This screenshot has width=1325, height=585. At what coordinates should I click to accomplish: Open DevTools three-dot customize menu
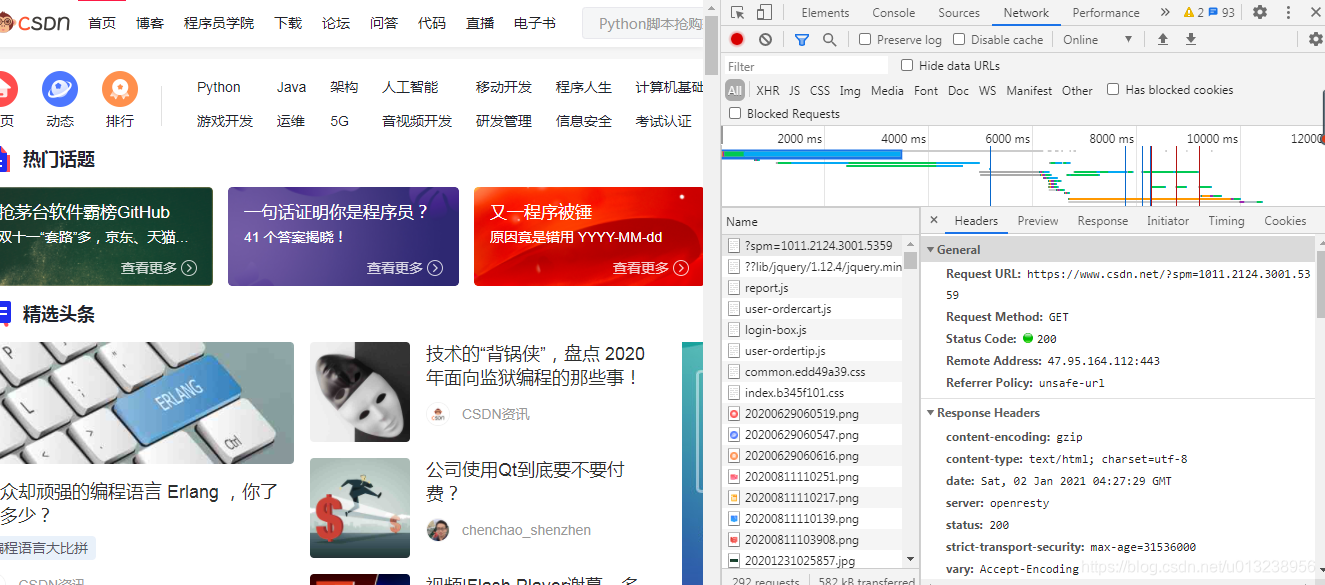pyautogui.click(x=1287, y=12)
